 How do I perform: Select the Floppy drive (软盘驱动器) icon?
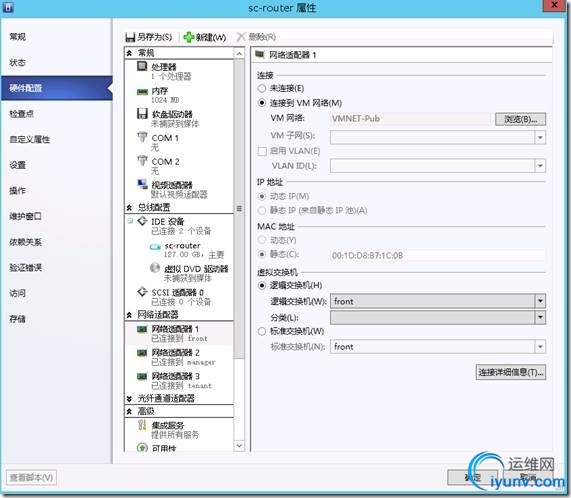142,114
